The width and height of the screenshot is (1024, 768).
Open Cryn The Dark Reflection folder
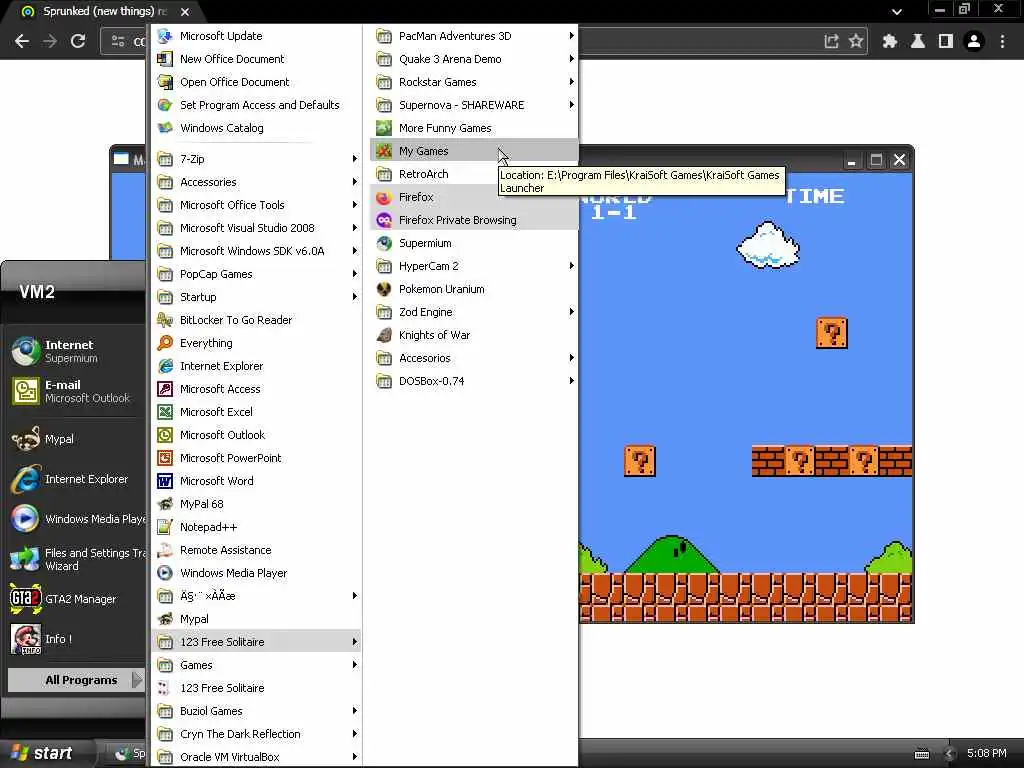(257, 734)
